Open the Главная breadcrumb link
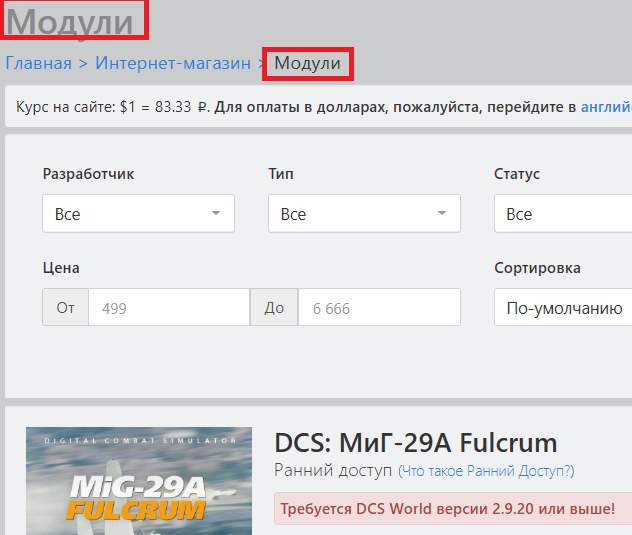 [x=39, y=63]
